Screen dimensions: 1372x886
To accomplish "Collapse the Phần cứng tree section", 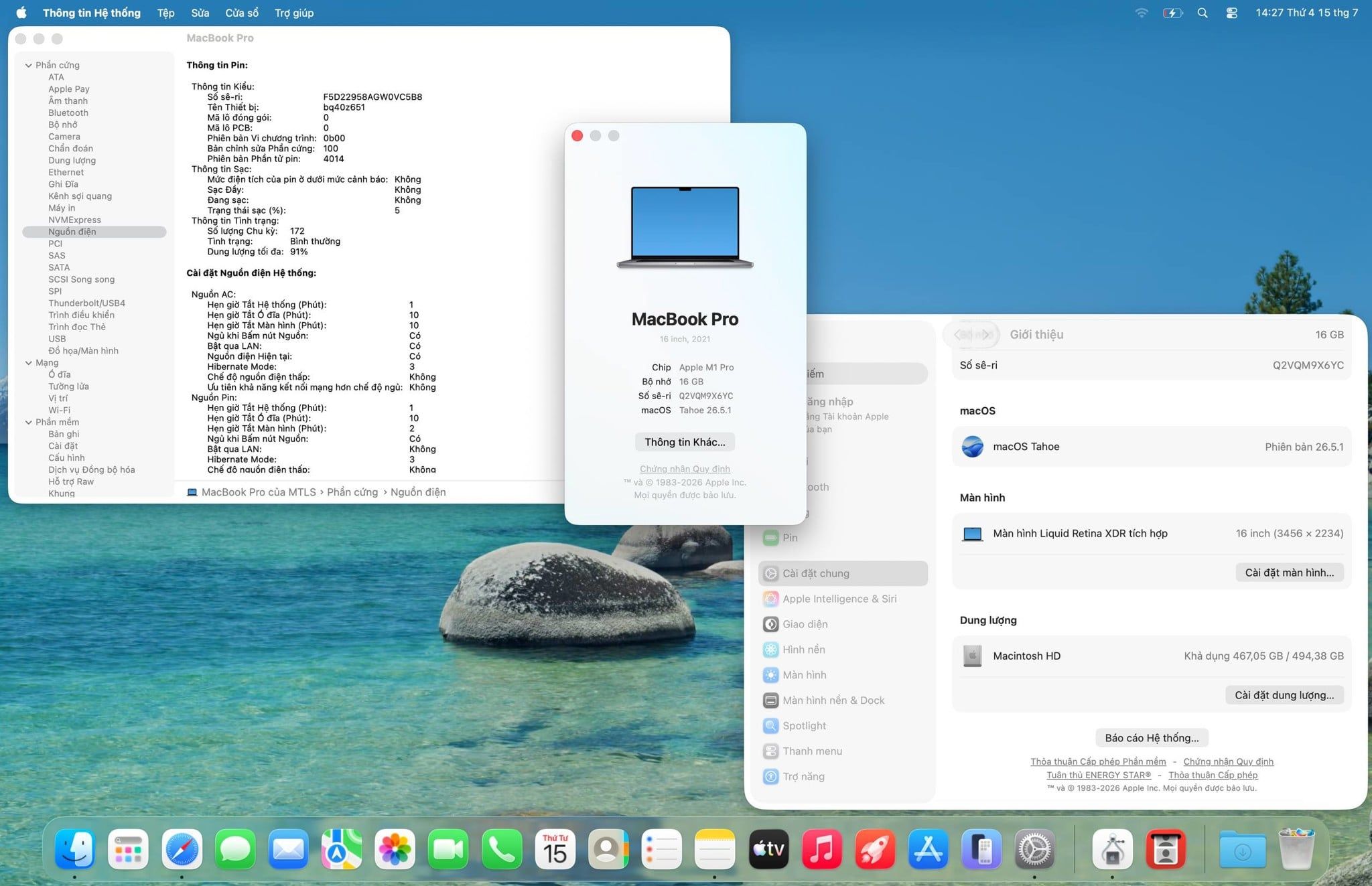I will click(28, 66).
